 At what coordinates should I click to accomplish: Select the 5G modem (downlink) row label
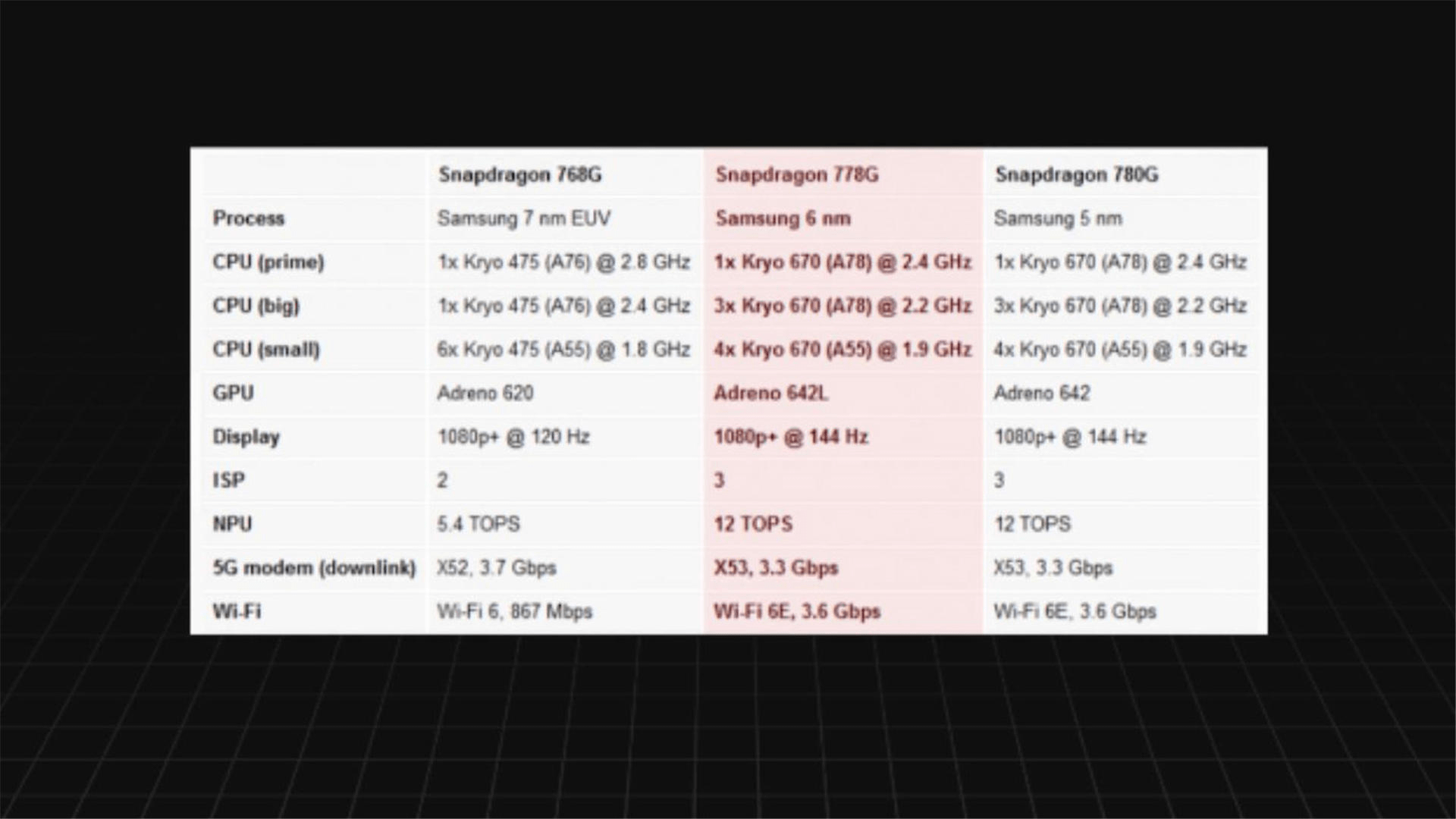(x=315, y=568)
